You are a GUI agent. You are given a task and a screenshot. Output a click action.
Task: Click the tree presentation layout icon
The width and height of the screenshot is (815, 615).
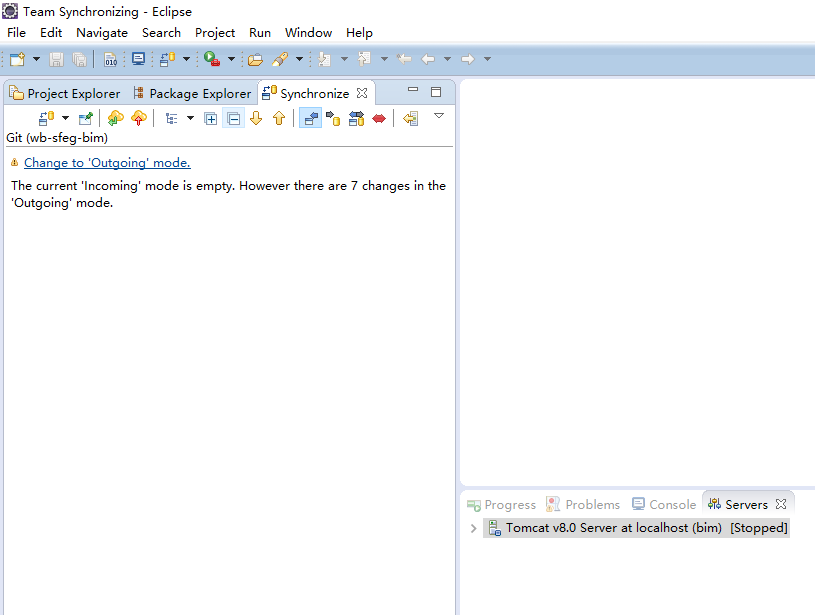pos(171,119)
